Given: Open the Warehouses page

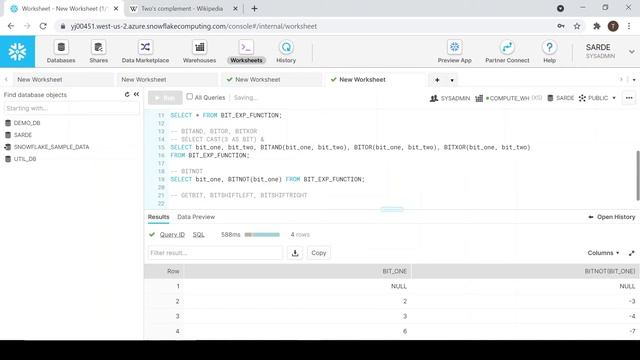Looking at the screenshot, I should (x=199, y=52).
